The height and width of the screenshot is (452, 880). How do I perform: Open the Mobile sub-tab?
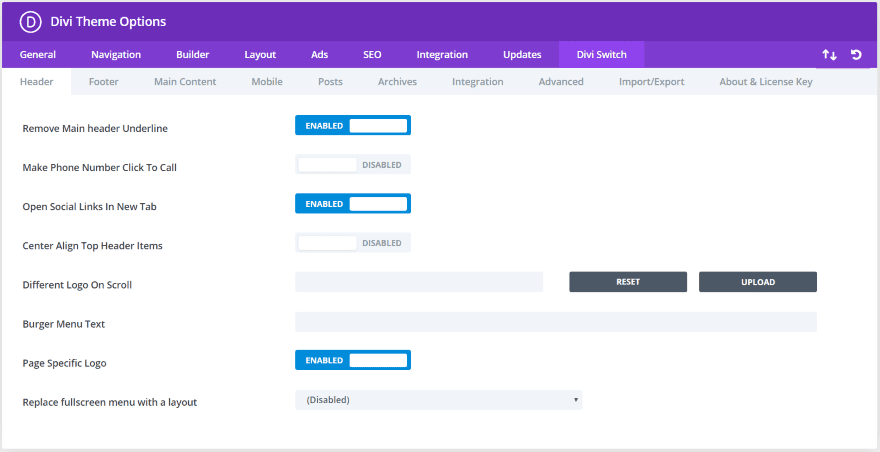[267, 81]
